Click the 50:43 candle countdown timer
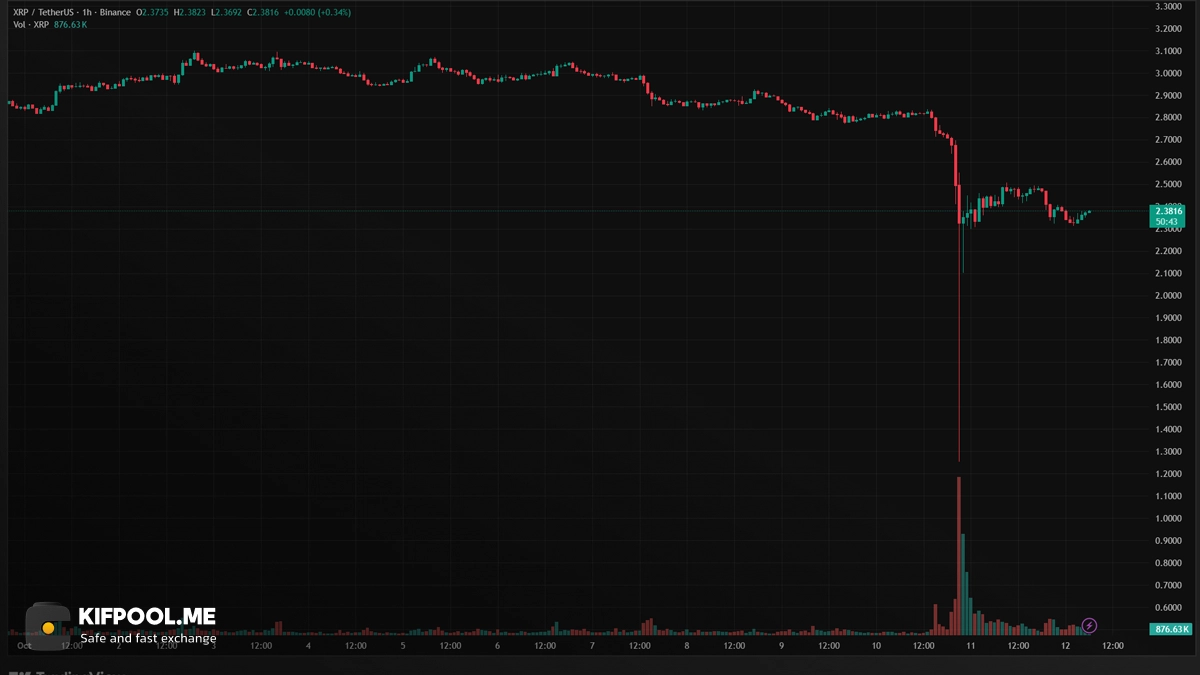The height and width of the screenshot is (675, 1200). [1168, 221]
